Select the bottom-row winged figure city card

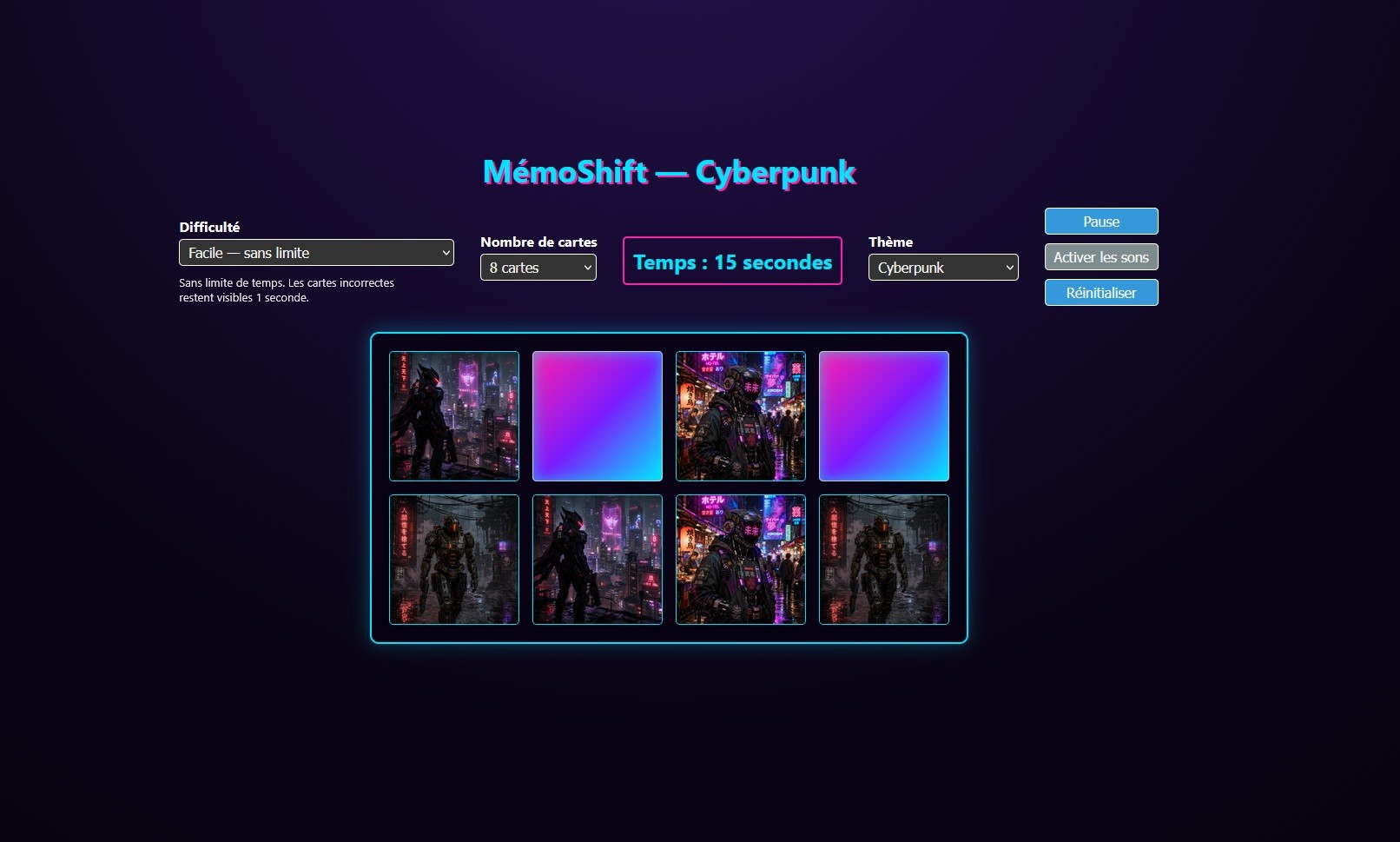598,560
